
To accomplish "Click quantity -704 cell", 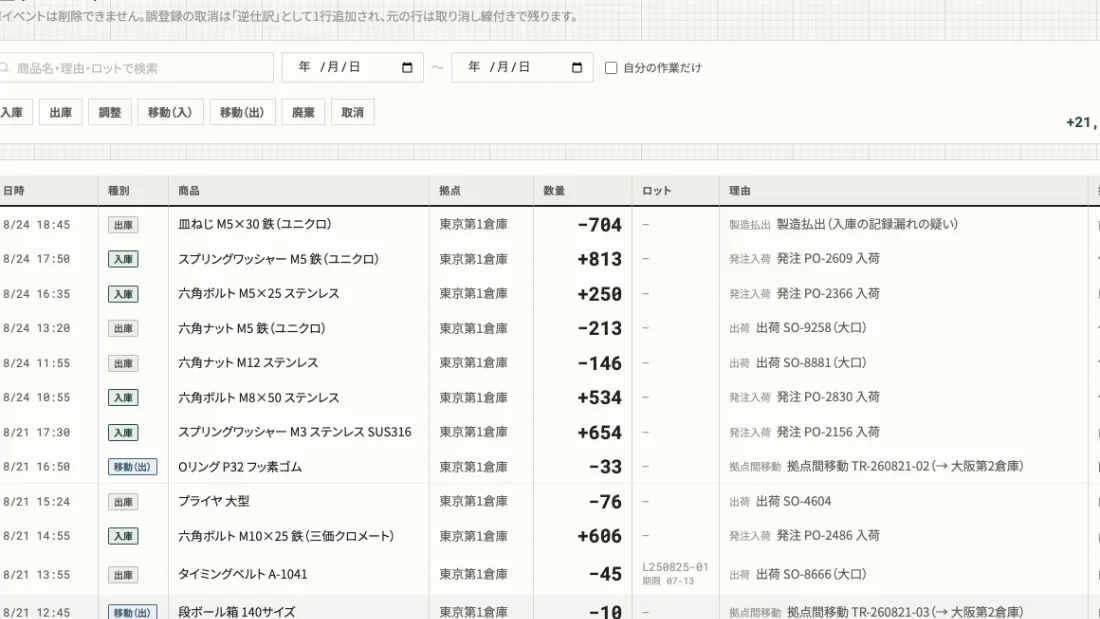I will pyautogui.click(x=600, y=225).
